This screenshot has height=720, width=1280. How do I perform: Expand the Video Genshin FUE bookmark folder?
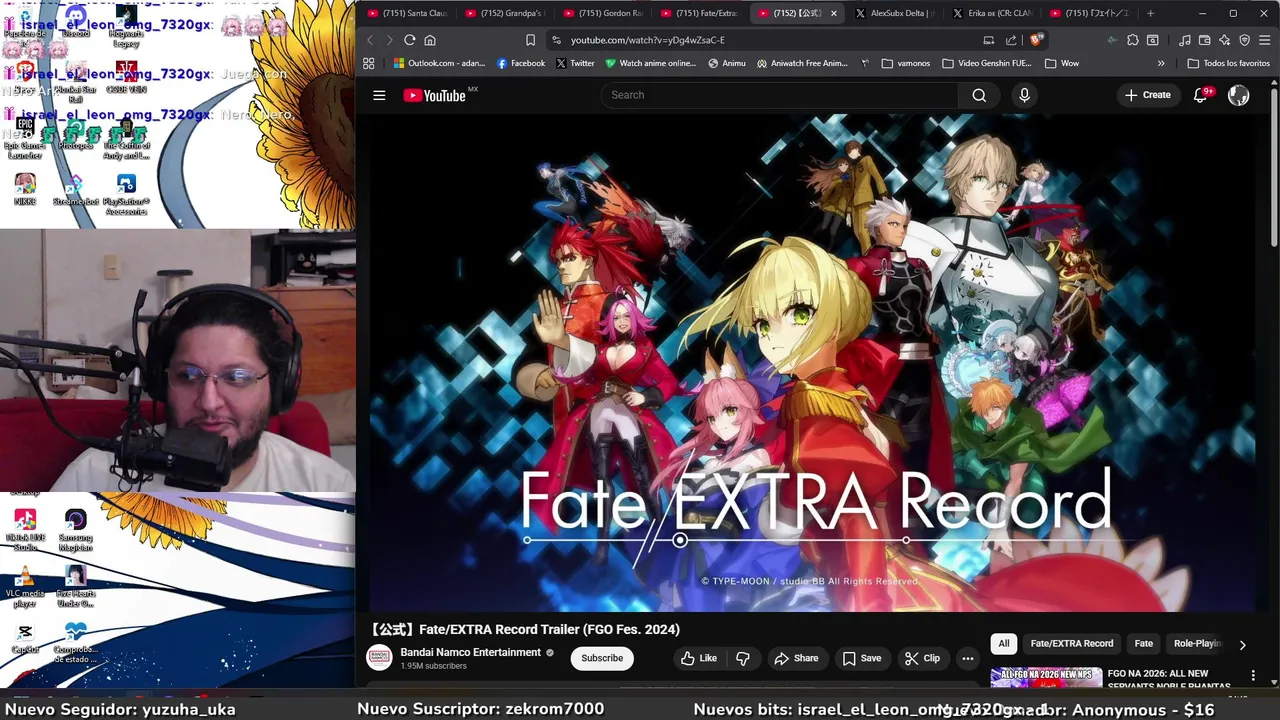[x=987, y=63]
